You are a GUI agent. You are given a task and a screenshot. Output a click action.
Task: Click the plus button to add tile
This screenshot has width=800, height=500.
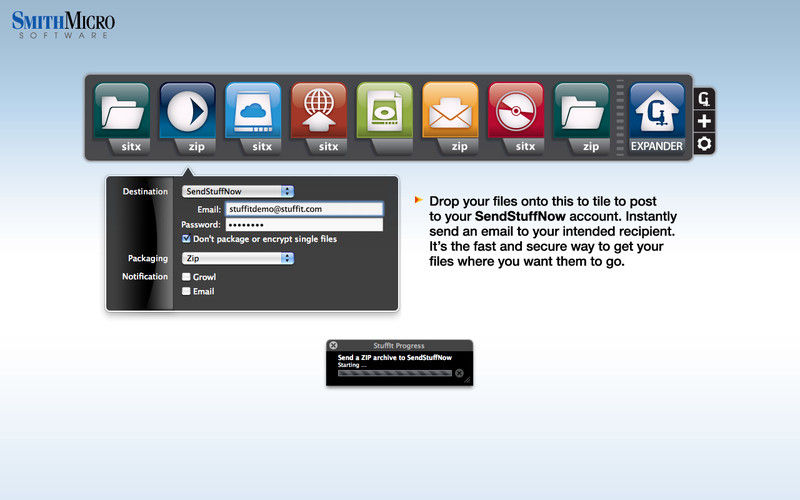pyautogui.click(x=704, y=121)
